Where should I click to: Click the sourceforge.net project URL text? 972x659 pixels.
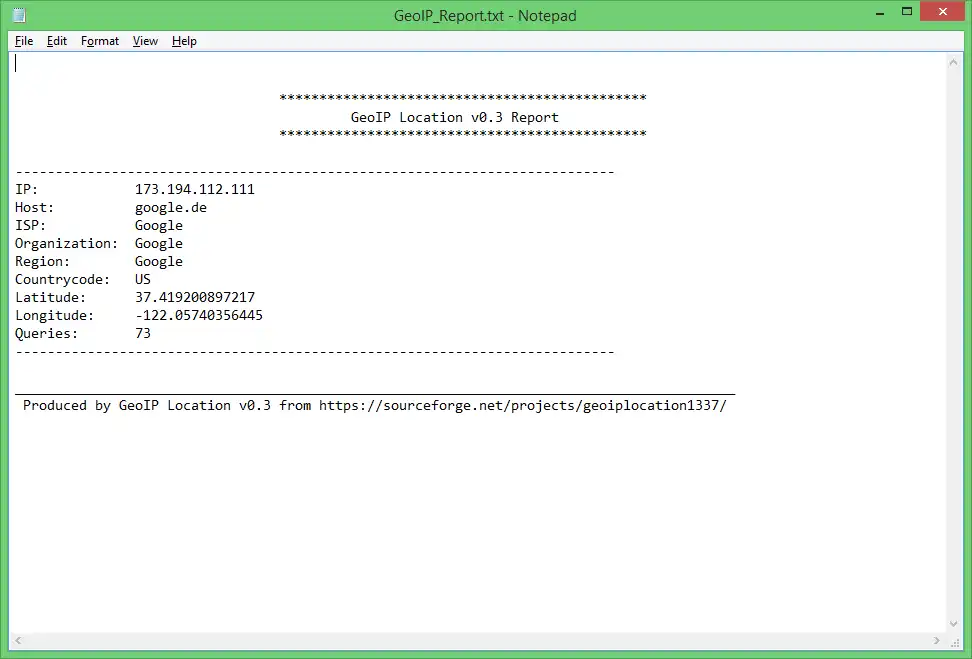(523, 405)
